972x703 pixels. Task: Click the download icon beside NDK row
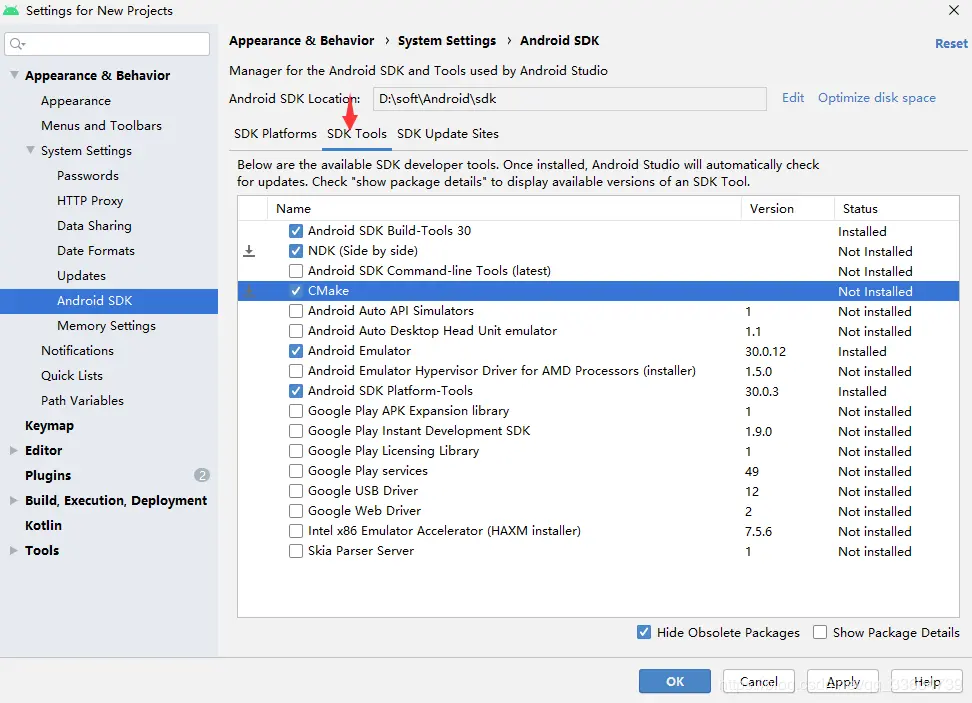pos(249,251)
